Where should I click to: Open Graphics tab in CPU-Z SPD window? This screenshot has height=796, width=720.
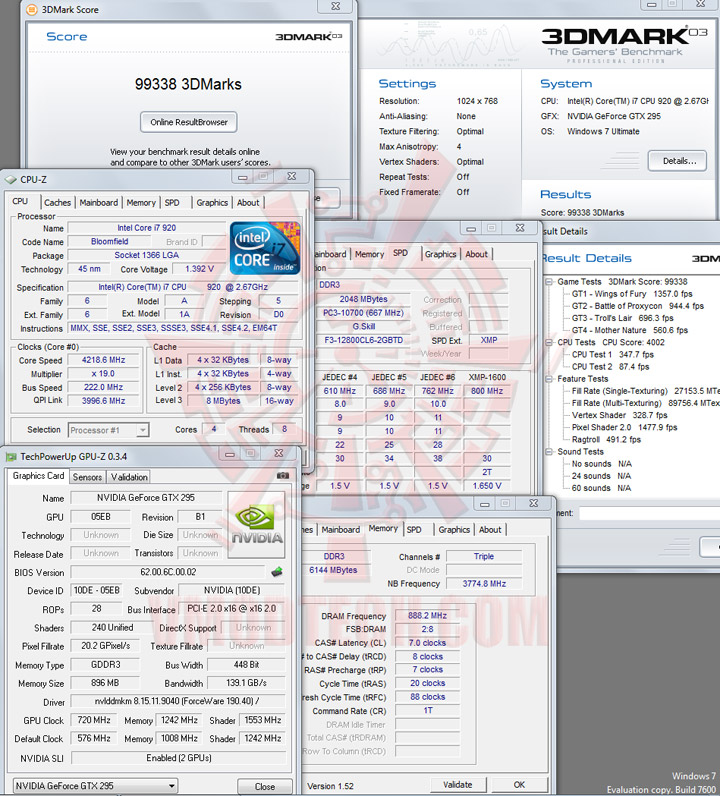pyautogui.click(x=440, y=254)
